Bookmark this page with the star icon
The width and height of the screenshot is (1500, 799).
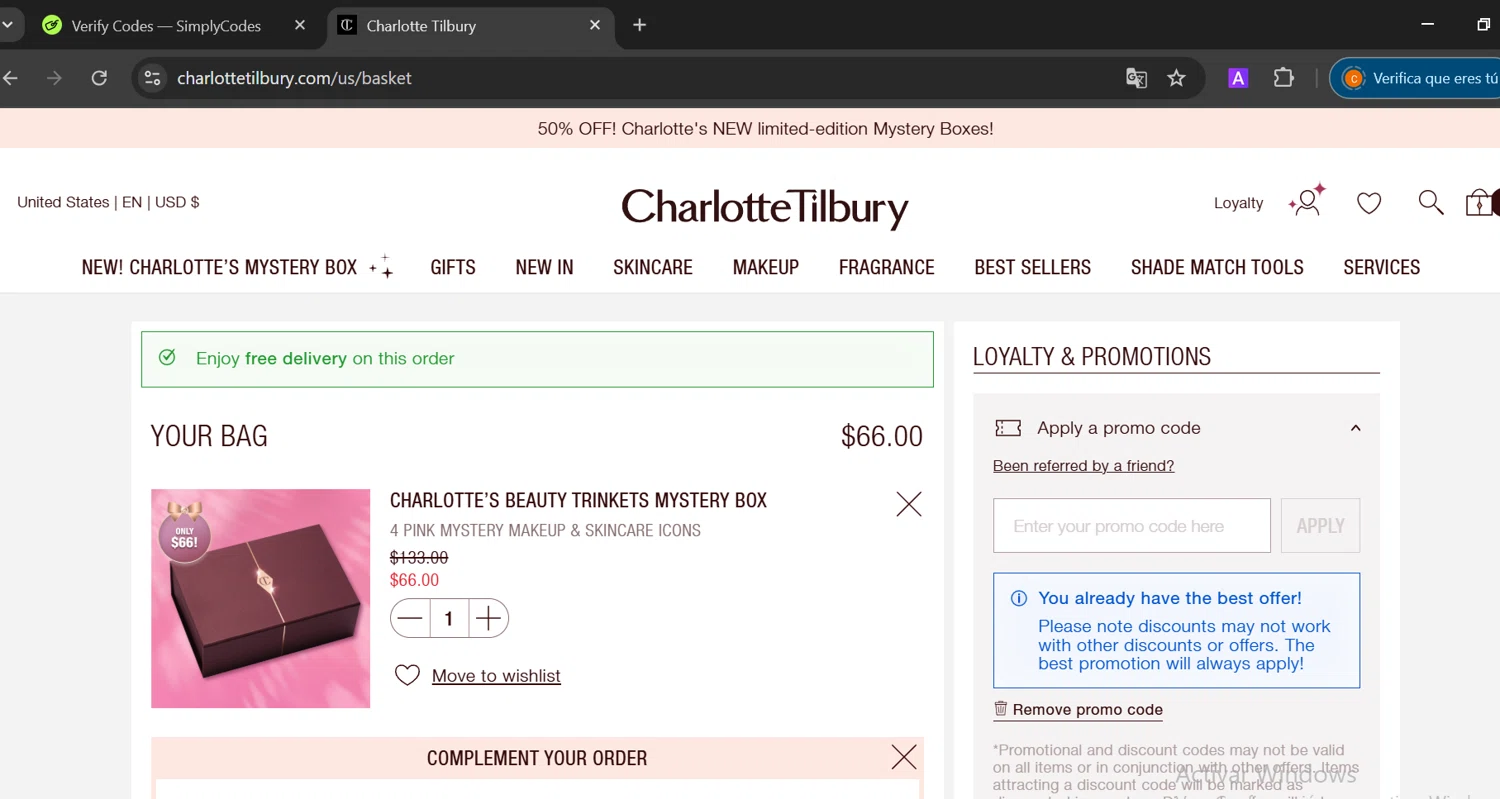tap(1177, 78)
